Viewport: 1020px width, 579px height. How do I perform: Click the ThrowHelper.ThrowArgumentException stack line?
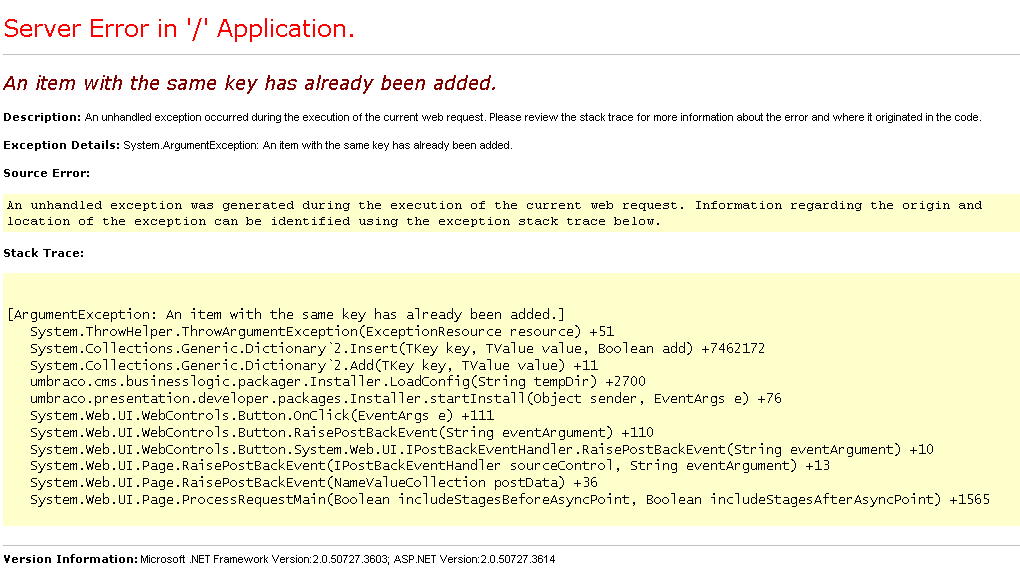tap(321, 331)
